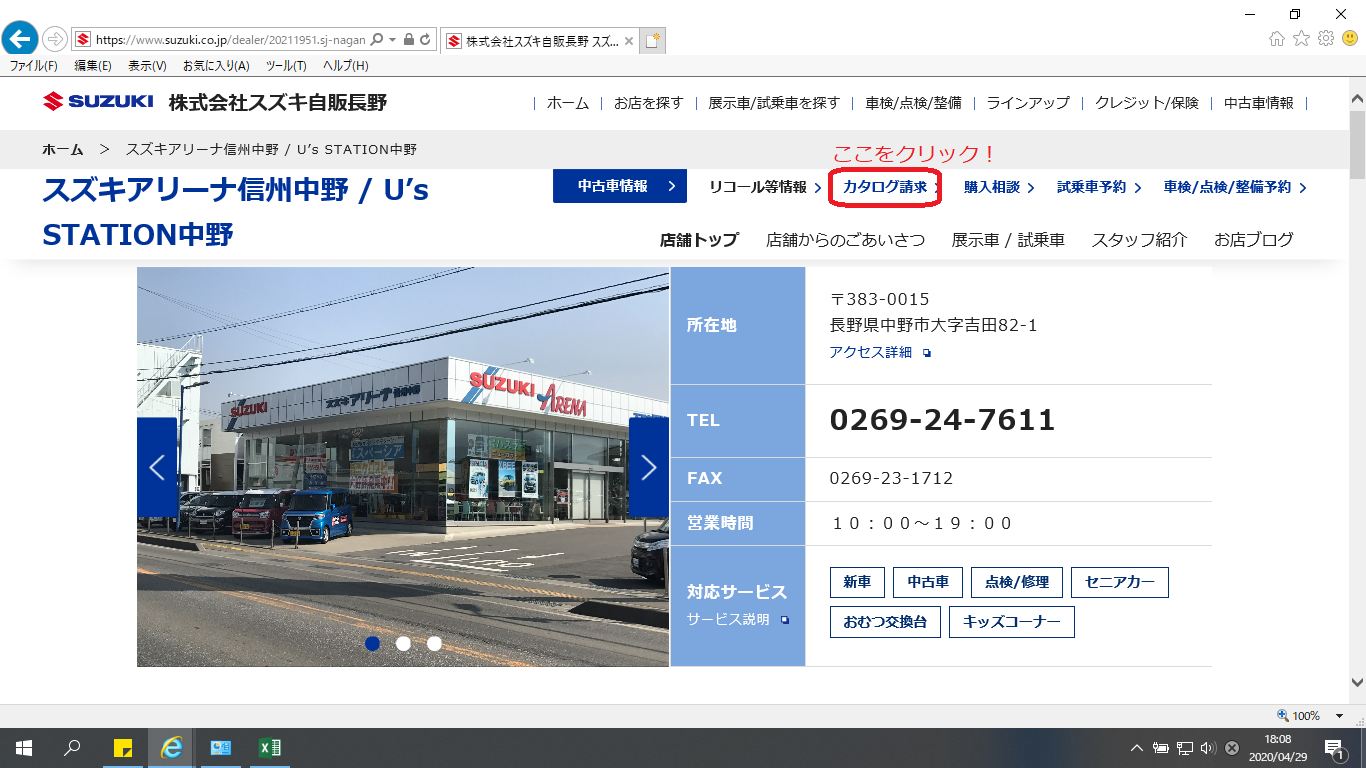Open the IE tools gear icon
1366x768 pixels.
coord(1326,39)
